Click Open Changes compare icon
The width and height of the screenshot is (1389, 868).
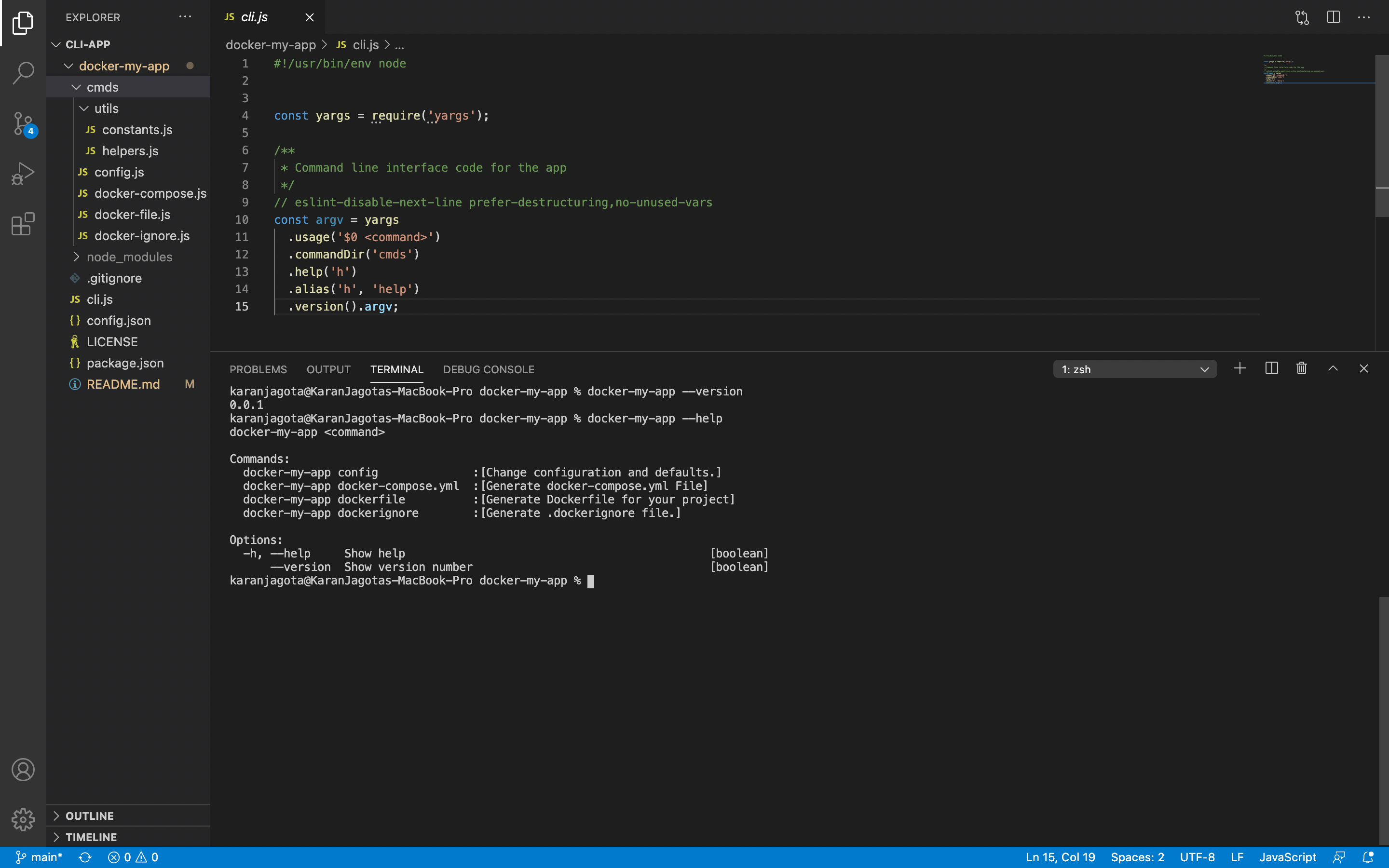click(x=1302, y=17)
